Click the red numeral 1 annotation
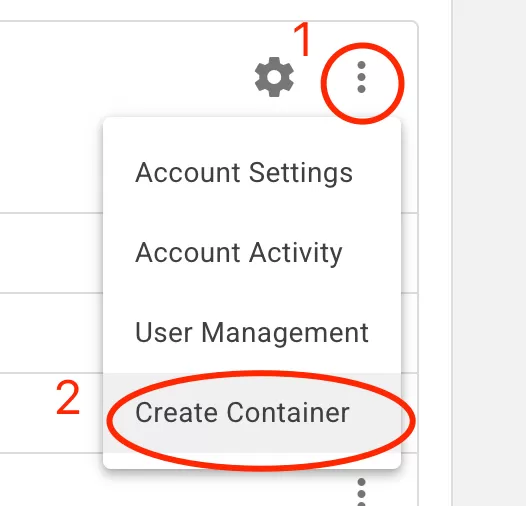The image size is (526, 506). [x=303, y=39]
